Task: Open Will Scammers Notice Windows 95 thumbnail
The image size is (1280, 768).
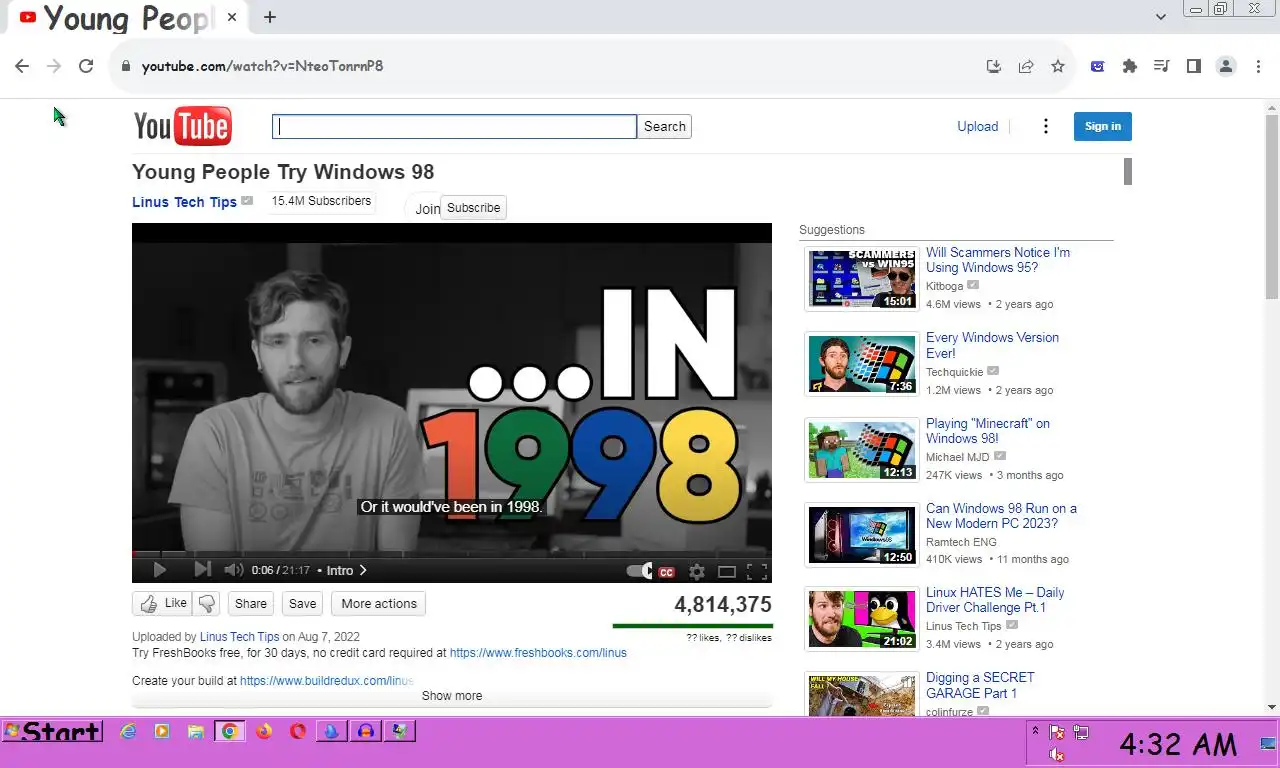Action: click(862, 278)
